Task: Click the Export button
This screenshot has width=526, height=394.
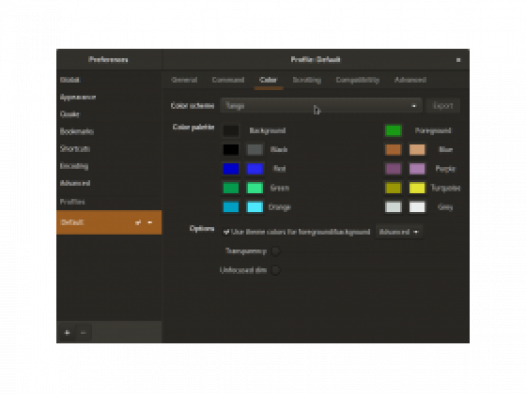Action: pyautogui.click(x=443, y=106)
